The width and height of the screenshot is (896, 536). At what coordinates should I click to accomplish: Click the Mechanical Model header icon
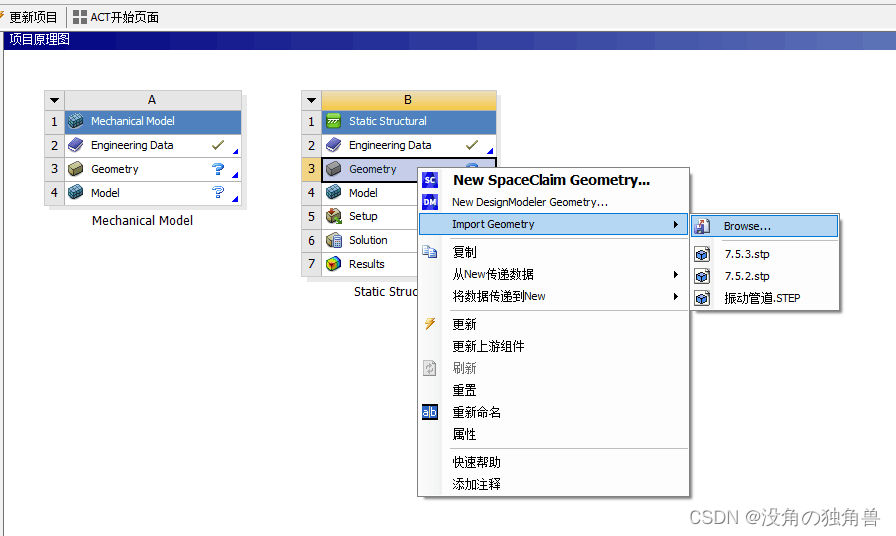point(76,121)
